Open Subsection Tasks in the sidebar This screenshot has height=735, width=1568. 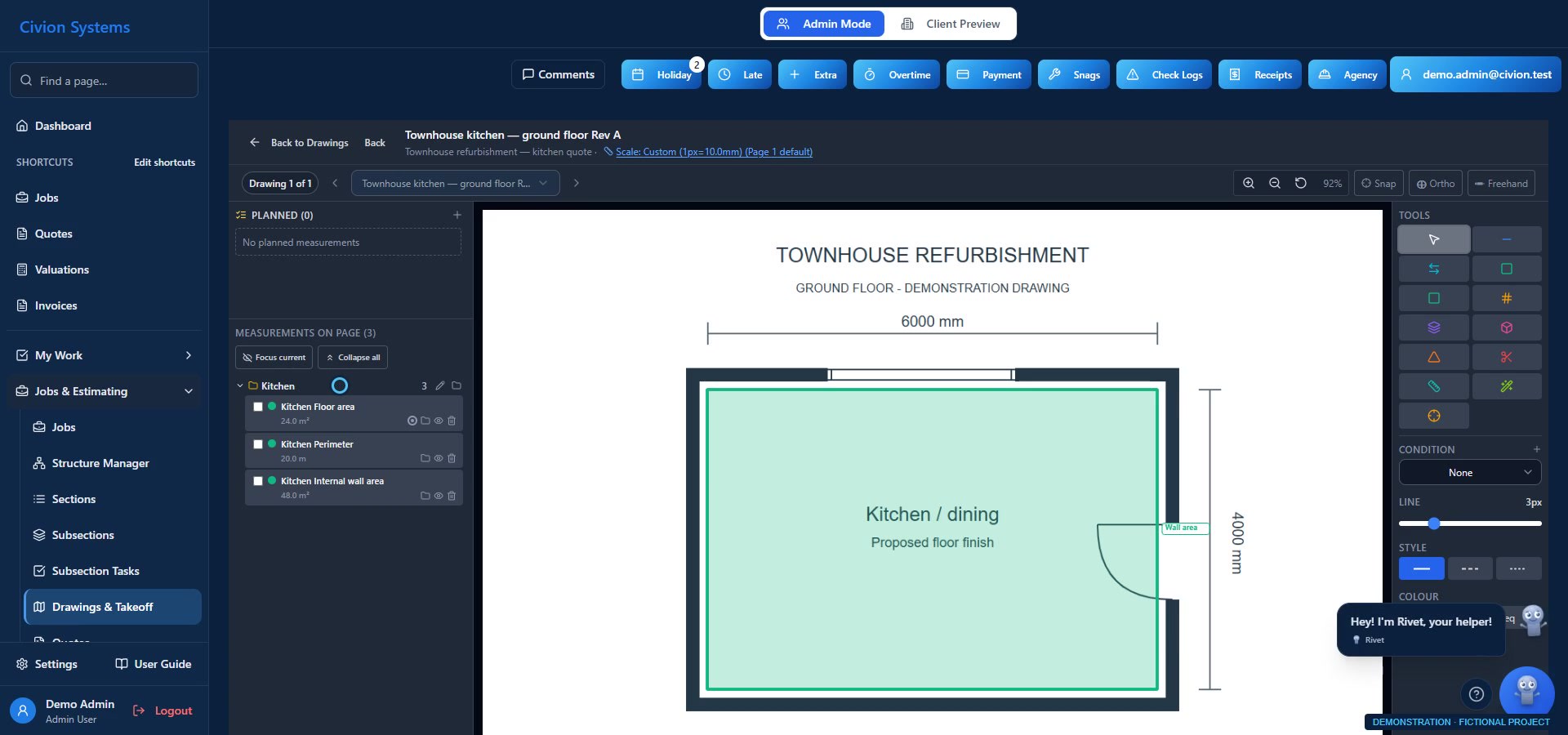[x=96, y=571]
